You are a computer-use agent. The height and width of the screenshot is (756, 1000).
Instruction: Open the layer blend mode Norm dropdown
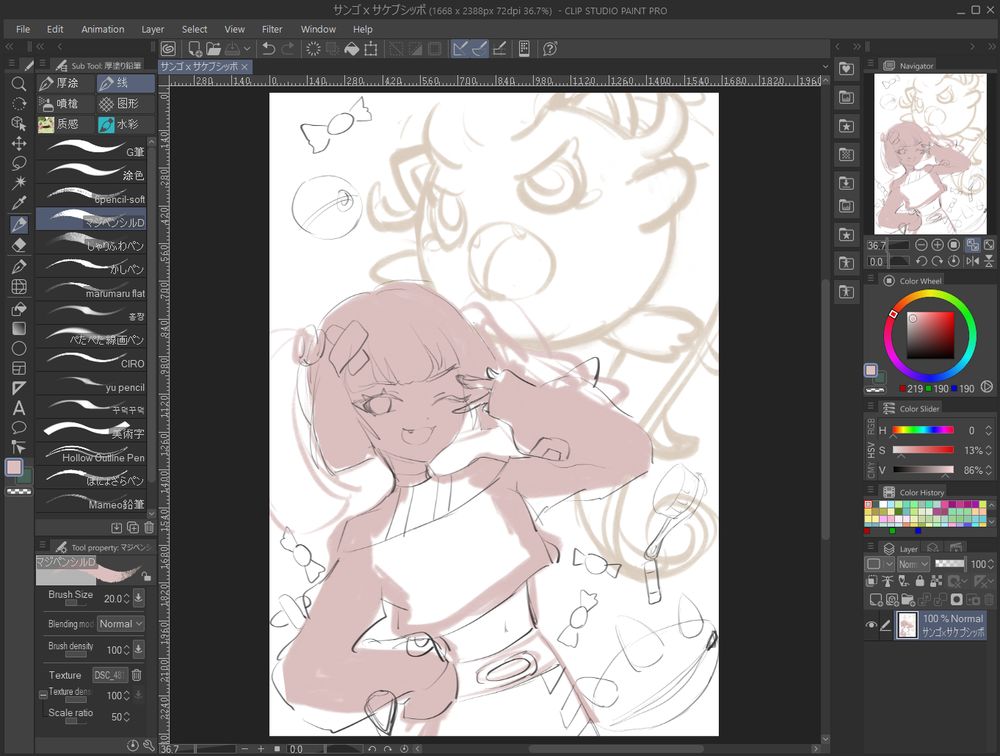[x=913, y=564]
